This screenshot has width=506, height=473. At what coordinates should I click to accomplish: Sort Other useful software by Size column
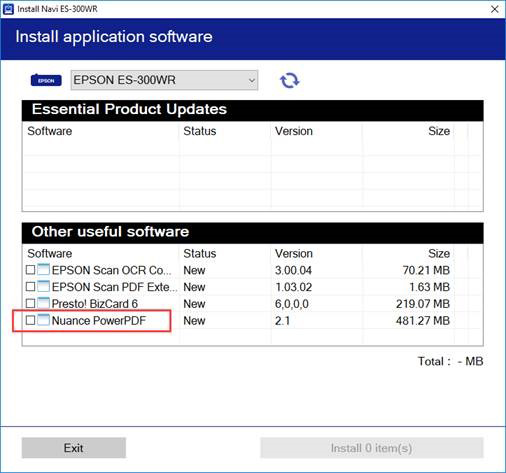point(439,253)
